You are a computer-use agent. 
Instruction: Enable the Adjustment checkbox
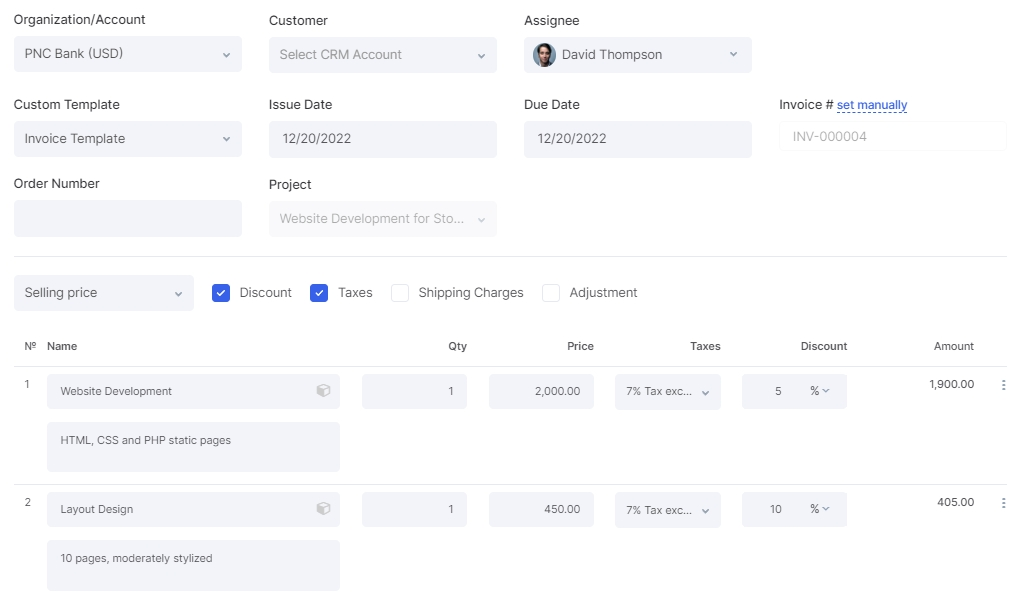pyautogui.click(x=551, y=293)
